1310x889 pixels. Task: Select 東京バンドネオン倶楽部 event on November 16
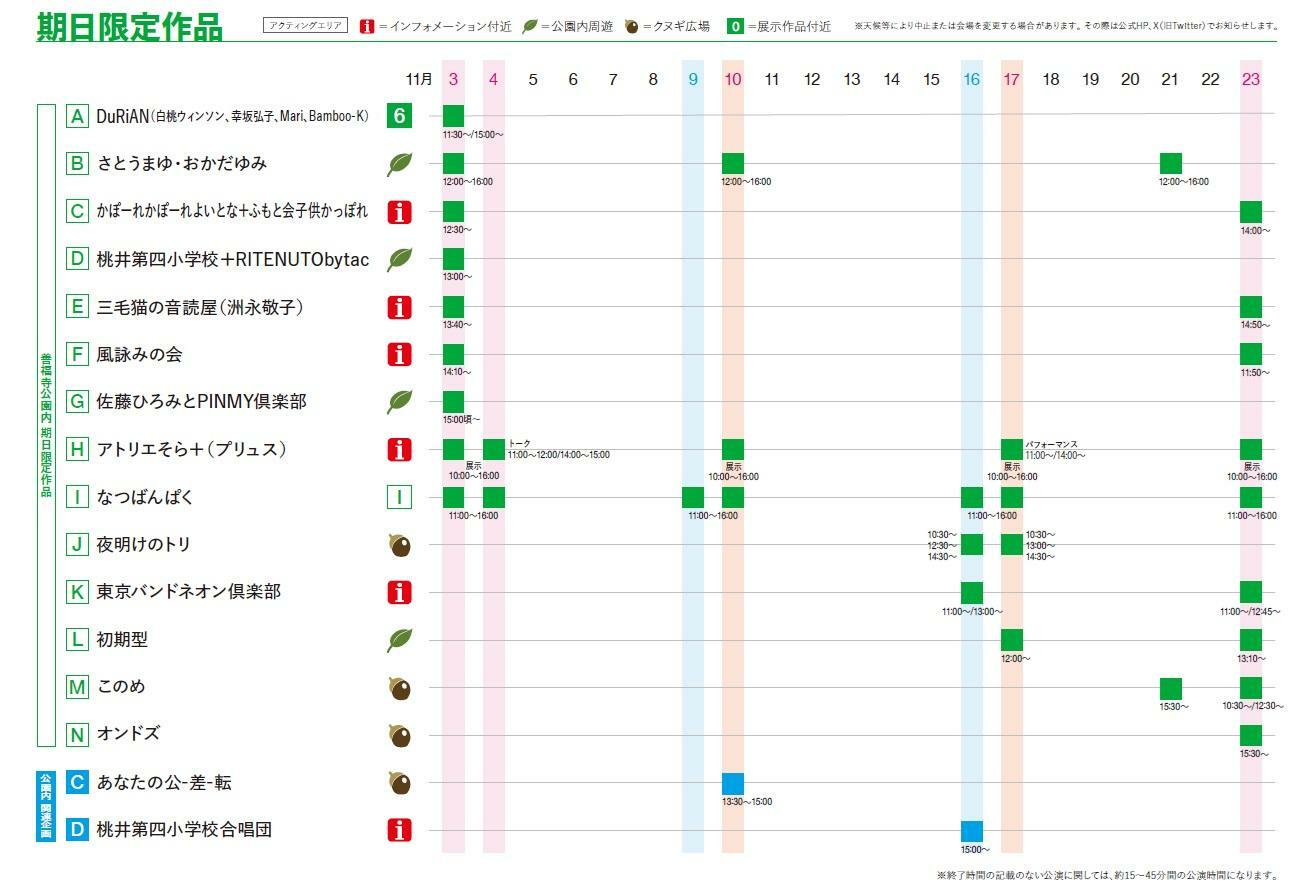pyautogui.click(x=972, y=592)
